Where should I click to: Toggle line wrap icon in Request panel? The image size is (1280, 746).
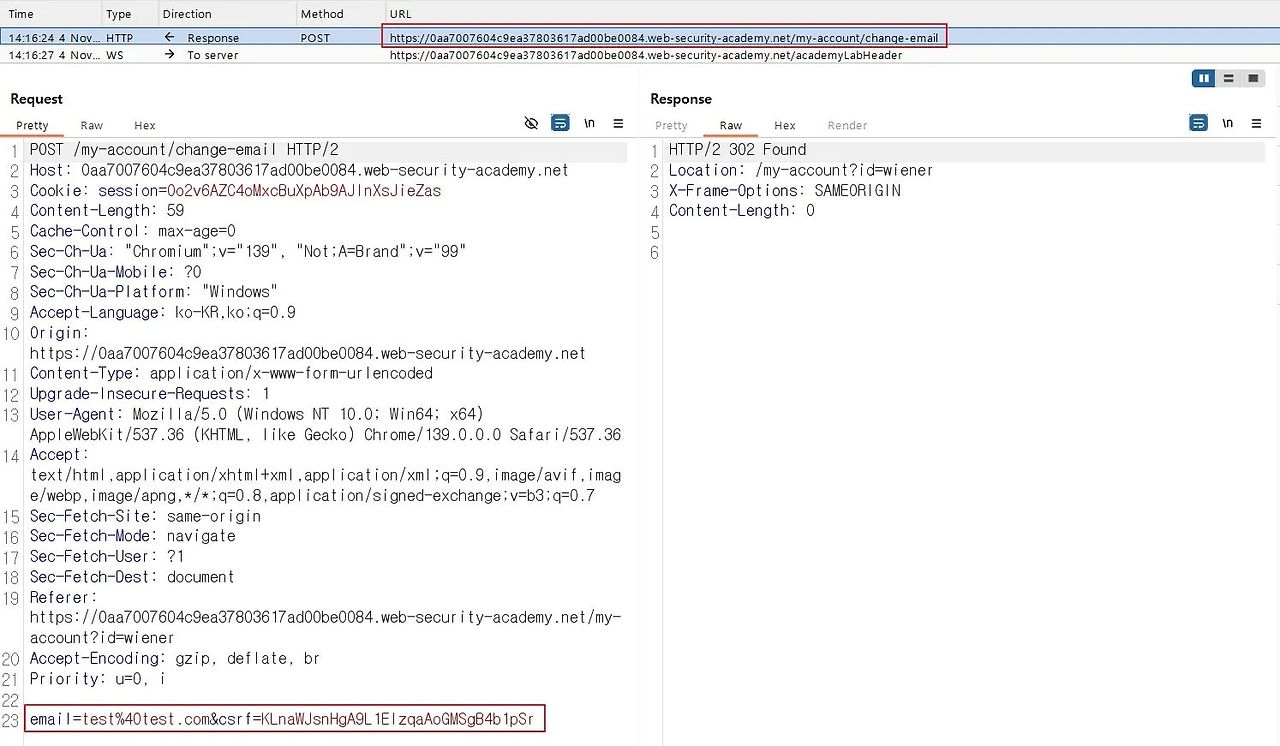coord(561,123)
